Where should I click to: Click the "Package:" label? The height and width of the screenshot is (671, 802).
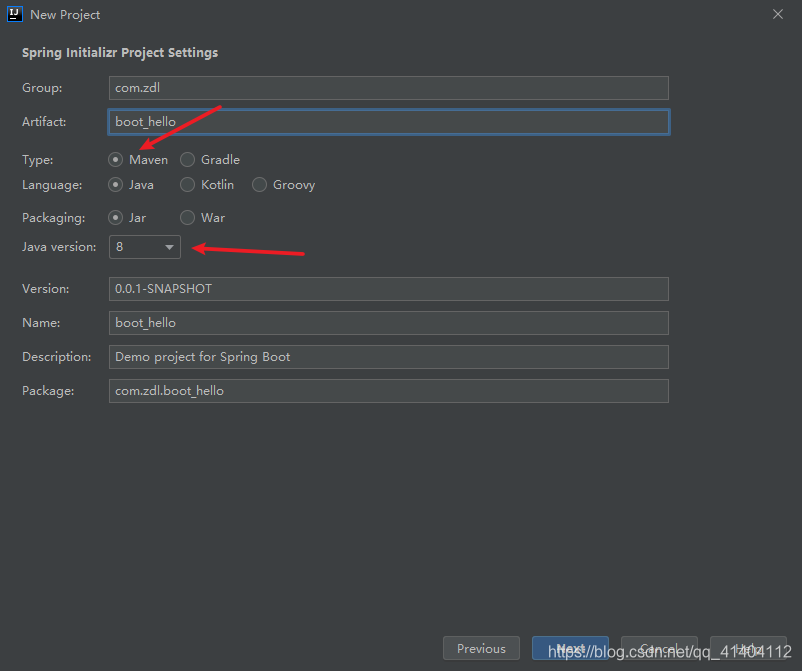(48, 391)
